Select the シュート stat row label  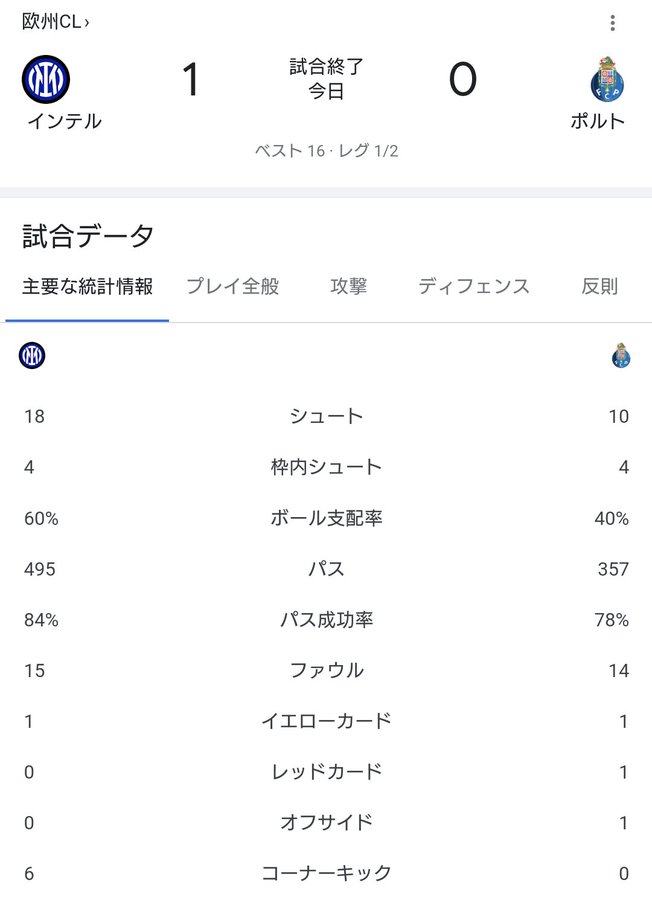click(326, 416)
